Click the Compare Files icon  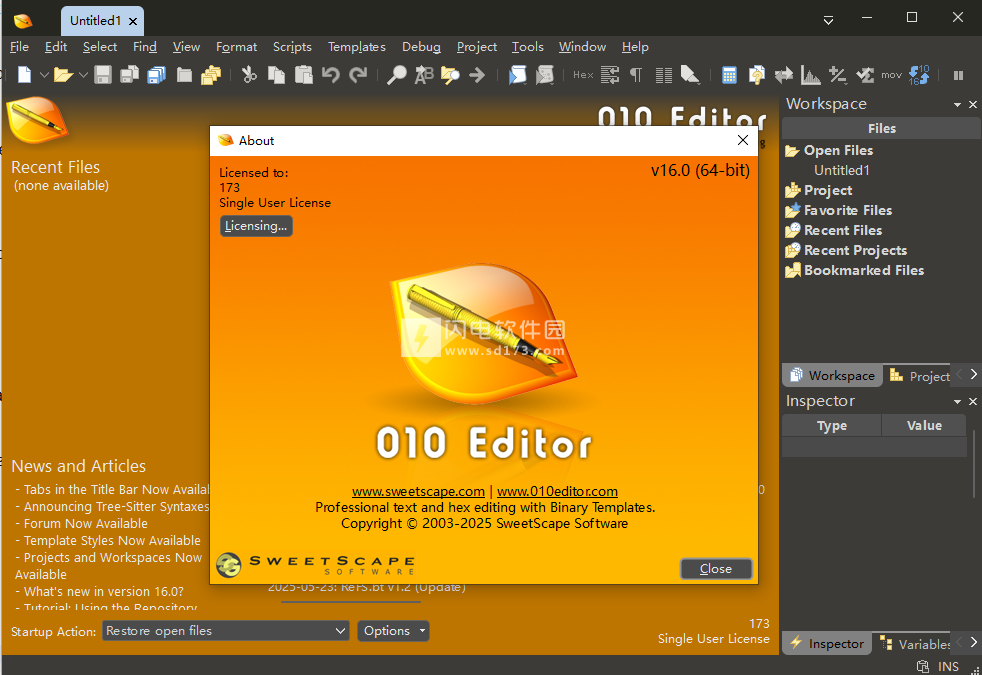(x=757, y=75)
